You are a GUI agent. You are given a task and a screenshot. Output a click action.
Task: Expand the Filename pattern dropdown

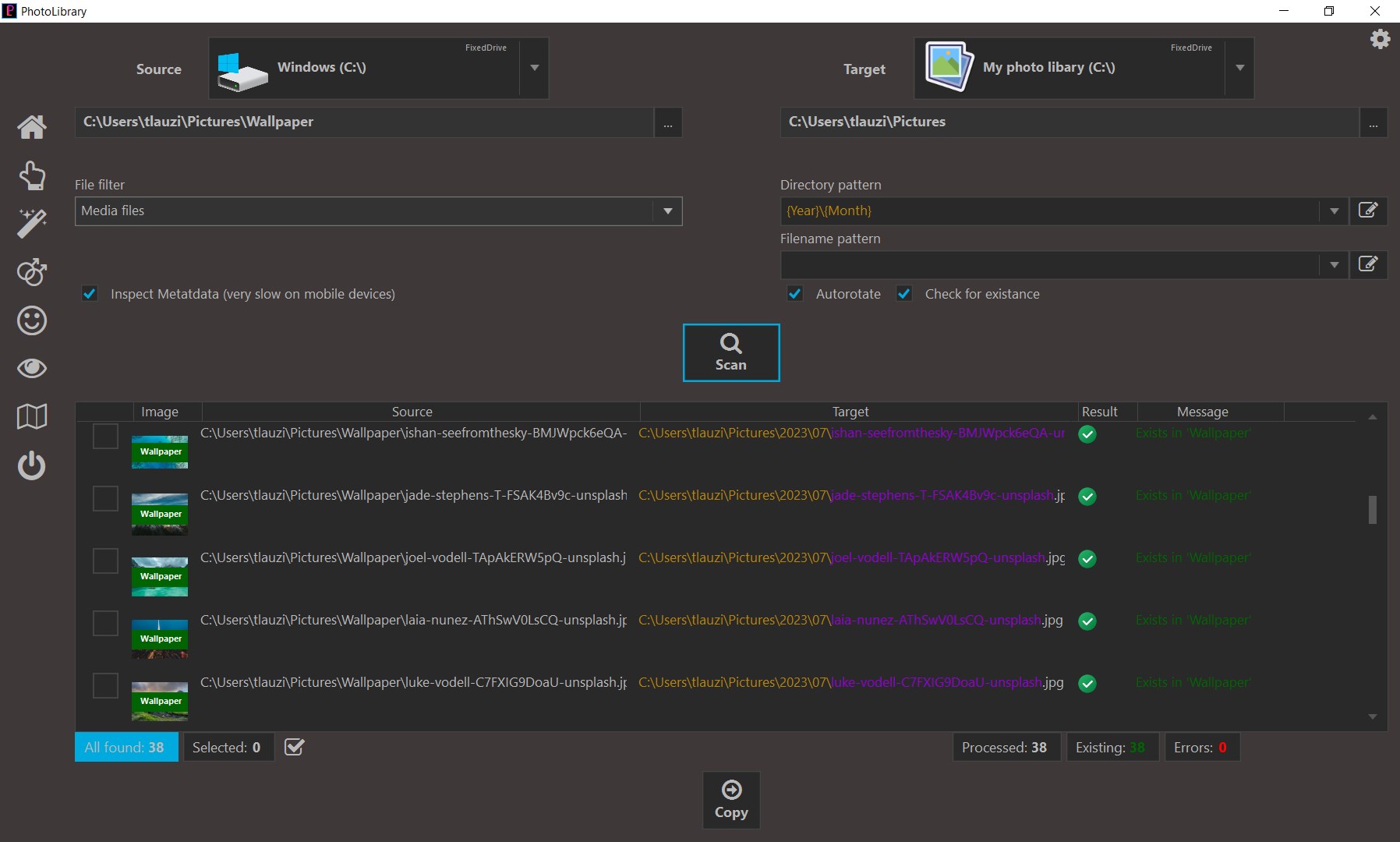click(x=1334, y=265)
